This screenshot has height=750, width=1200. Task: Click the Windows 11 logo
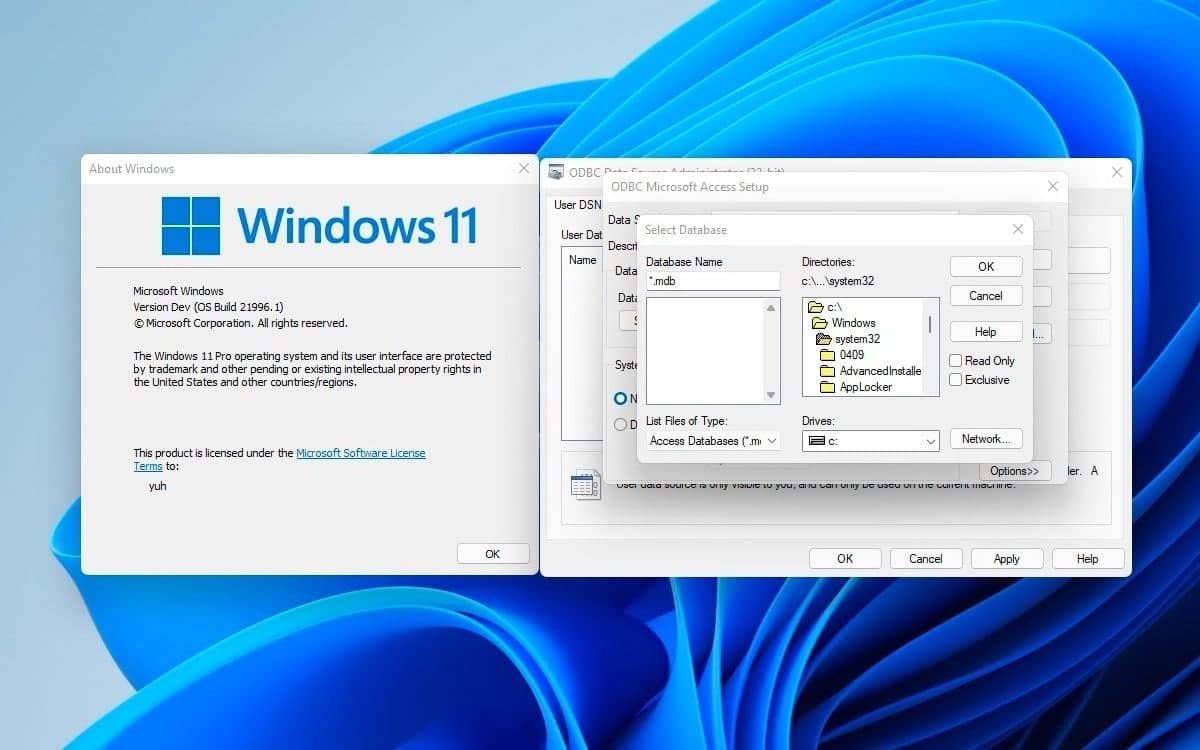click(191, 226)
